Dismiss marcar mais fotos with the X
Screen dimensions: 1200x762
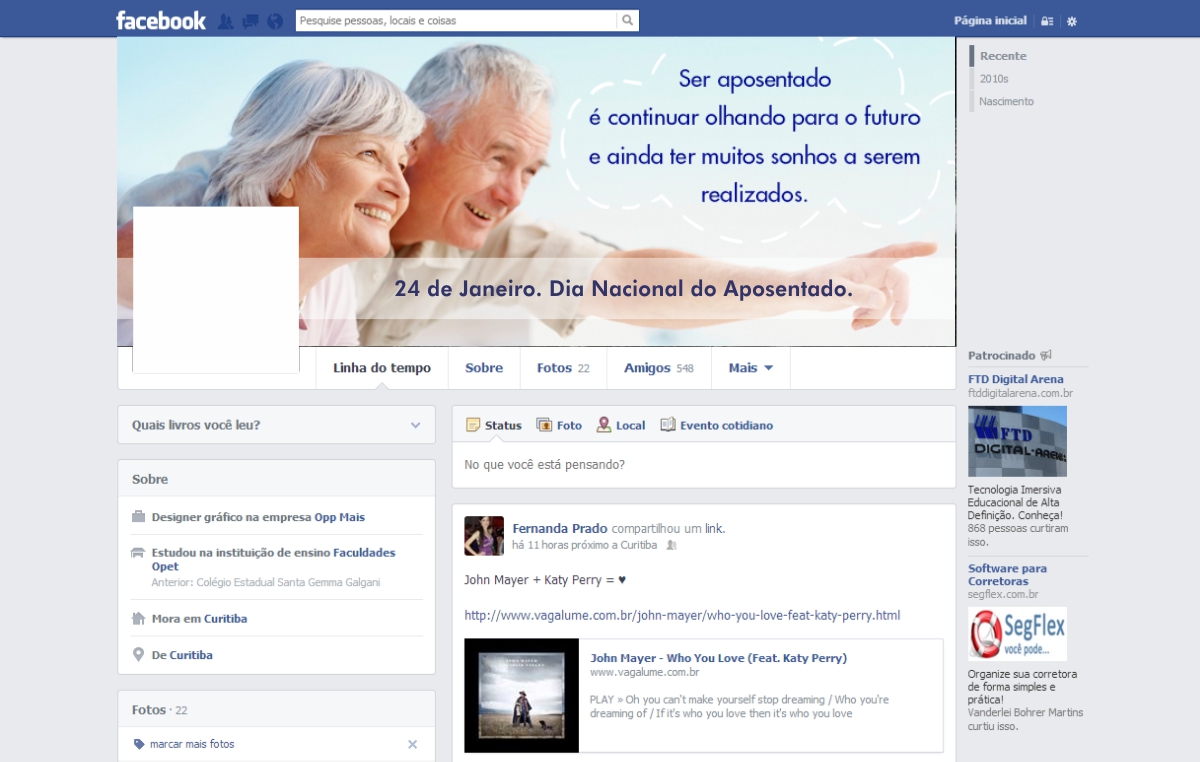[413, 744]
